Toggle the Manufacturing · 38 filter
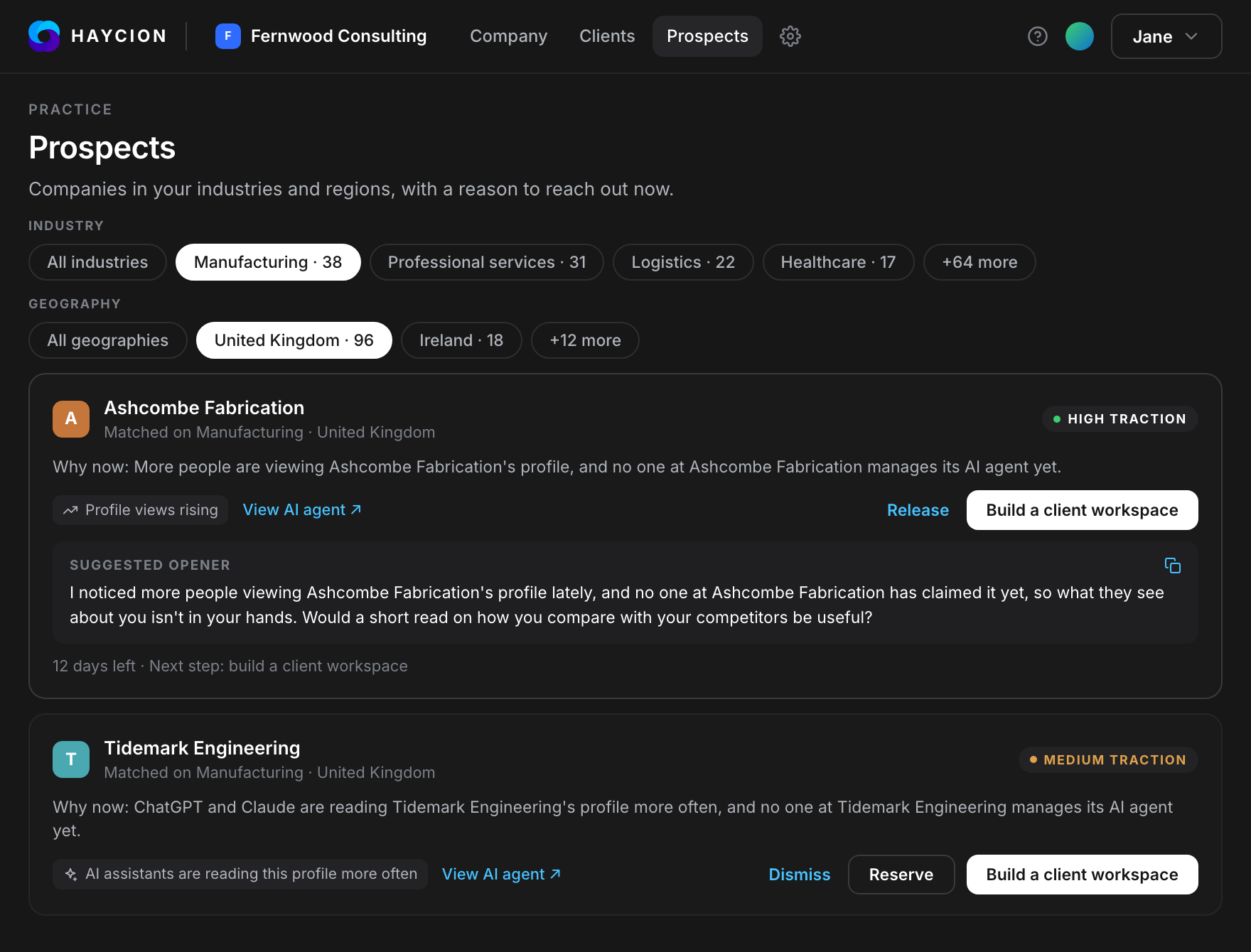Image resolution: width=1251 pixels, height=952 pixels. tap(268, 262)
